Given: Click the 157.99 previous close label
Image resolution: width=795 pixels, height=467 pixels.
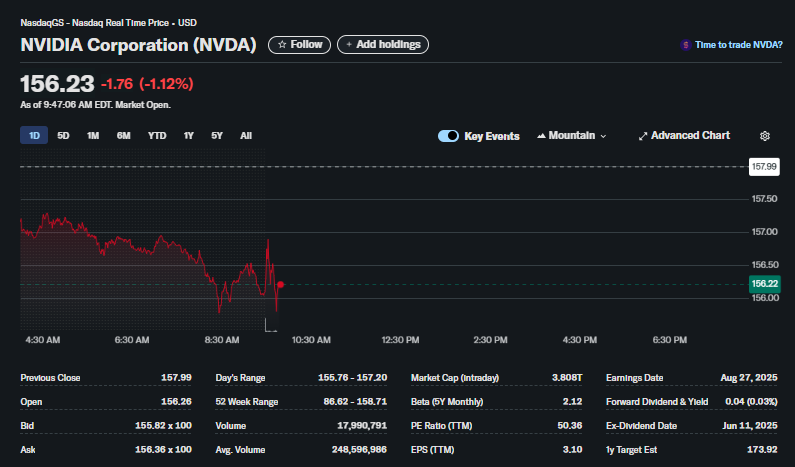Looking at the screenshot, I should 764,167.
